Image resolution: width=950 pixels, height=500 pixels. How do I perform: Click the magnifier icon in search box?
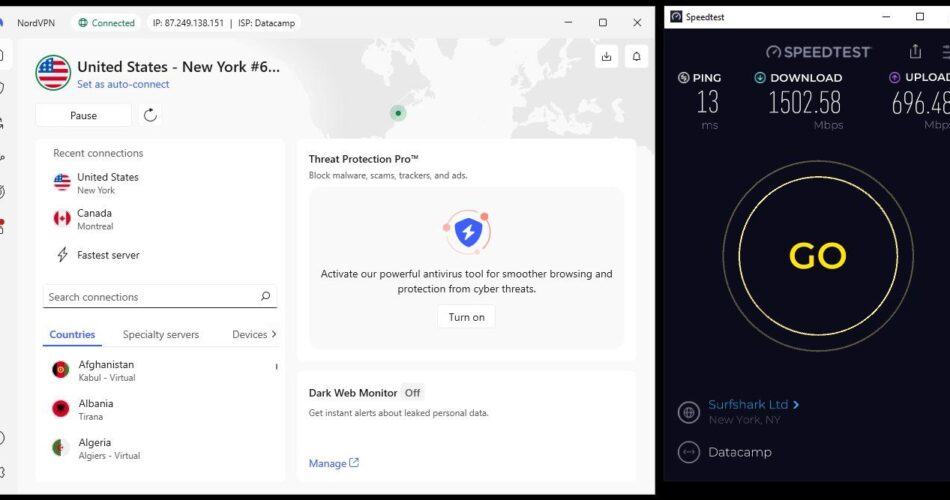pos(265,297)
